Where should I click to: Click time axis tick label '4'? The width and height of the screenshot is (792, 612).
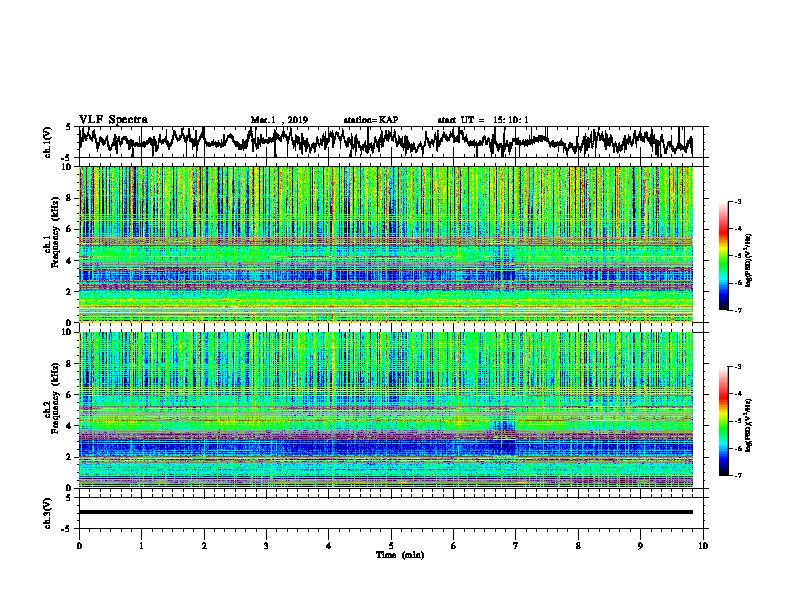(x=329, y=546)
